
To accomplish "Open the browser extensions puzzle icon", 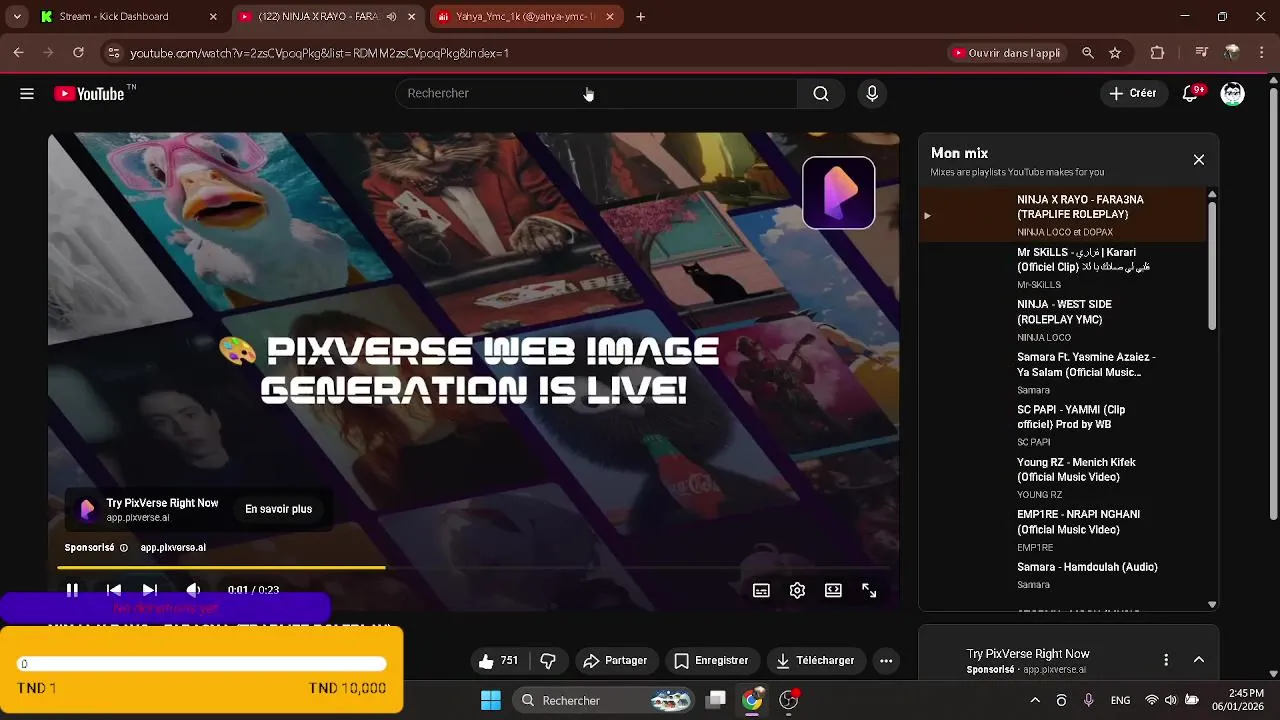I will click(1157, 53).
